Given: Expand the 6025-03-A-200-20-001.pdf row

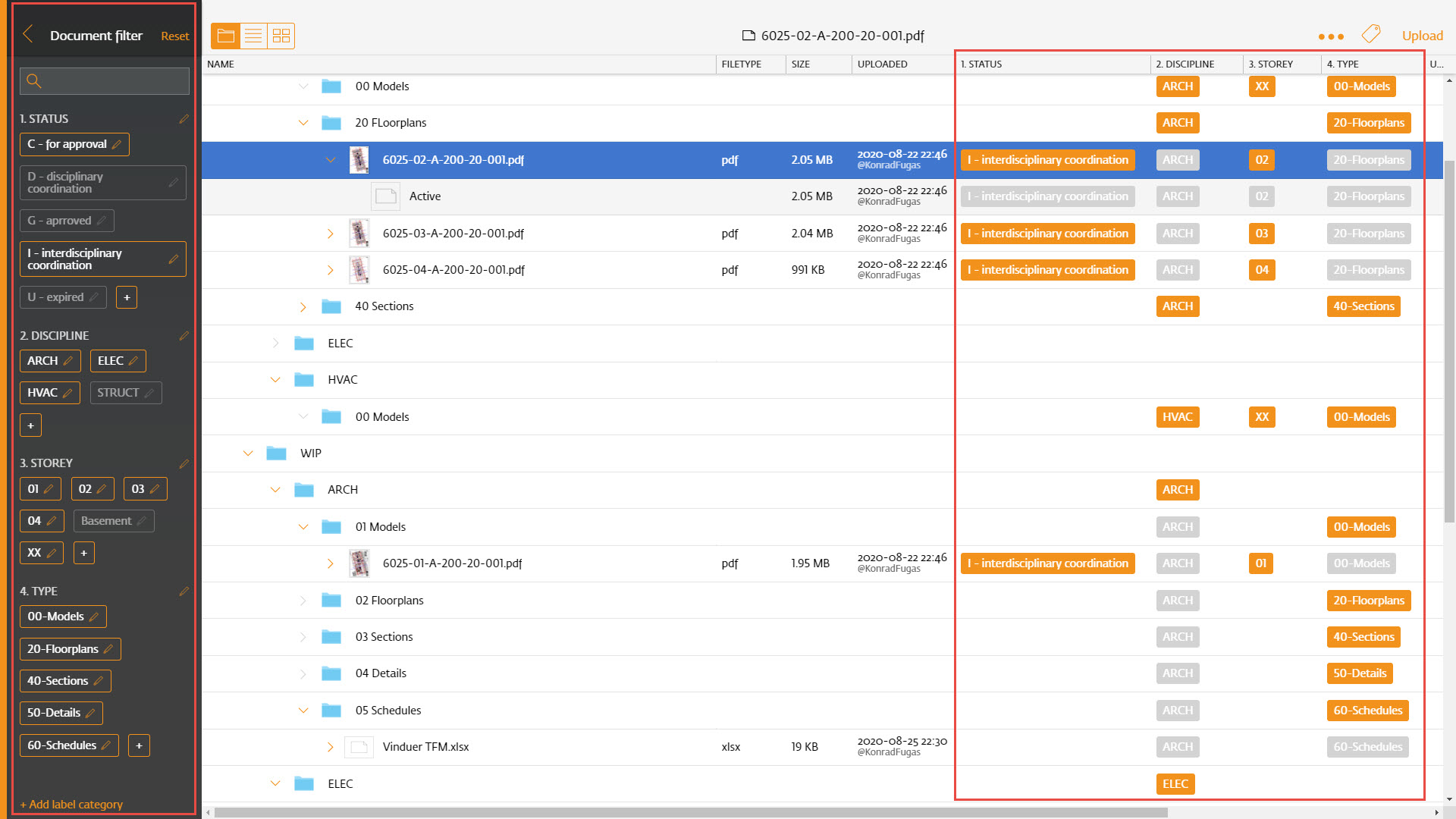Looking at the screenshot, I should (x=331, y=234).
